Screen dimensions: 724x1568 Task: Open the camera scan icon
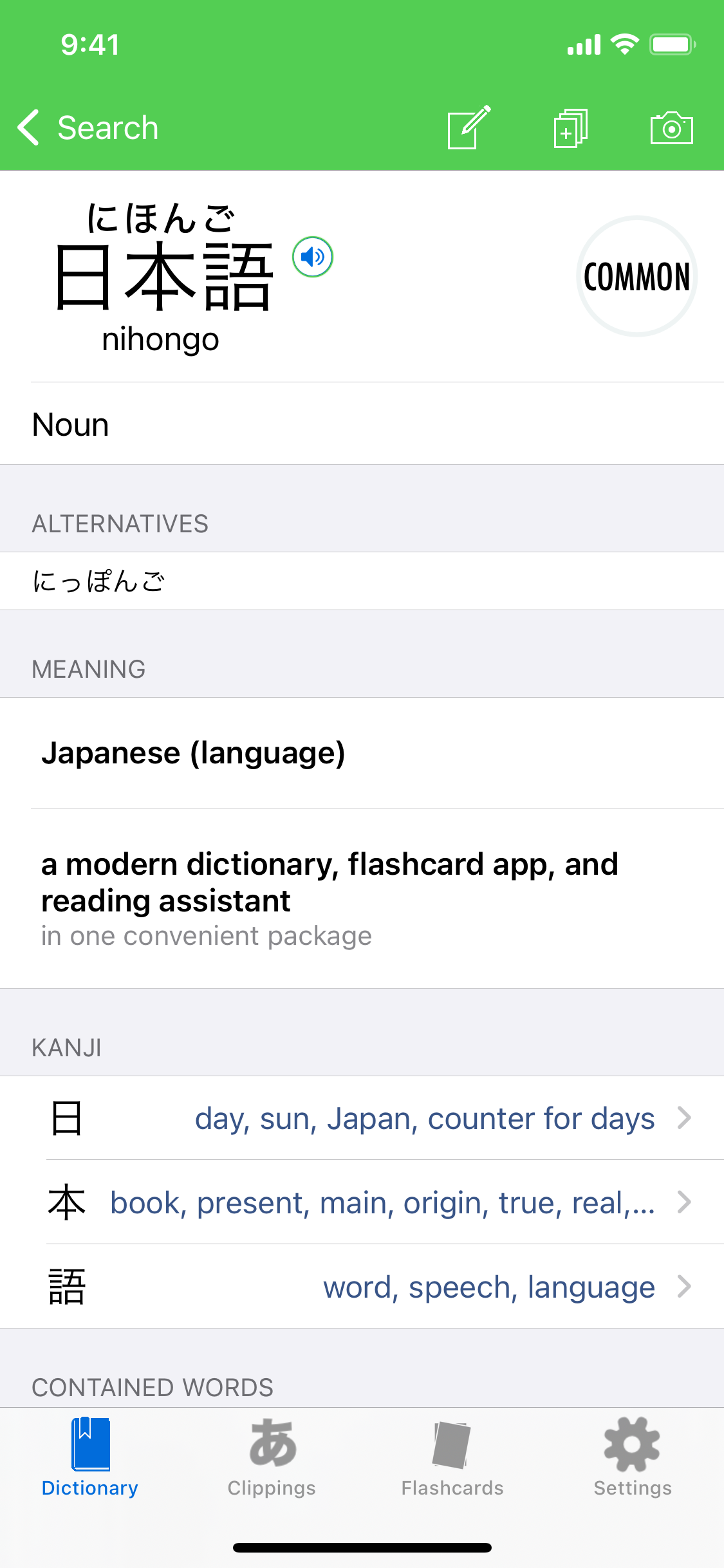[671, 127]
